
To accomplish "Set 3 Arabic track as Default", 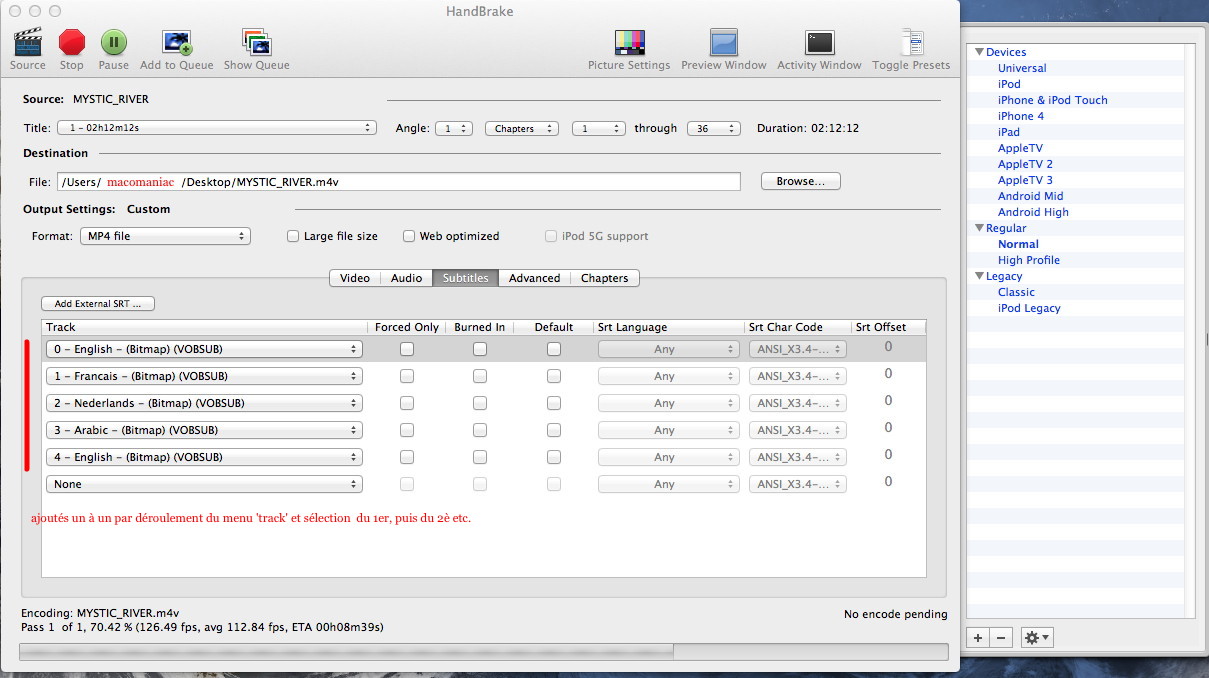I will coord(554,430).
